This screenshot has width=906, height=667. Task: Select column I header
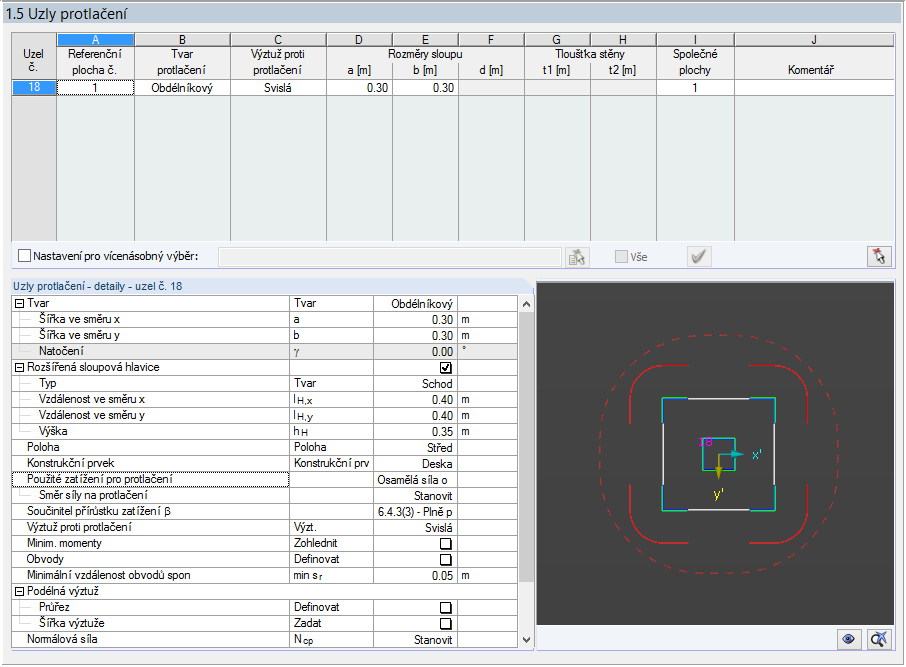695,40
